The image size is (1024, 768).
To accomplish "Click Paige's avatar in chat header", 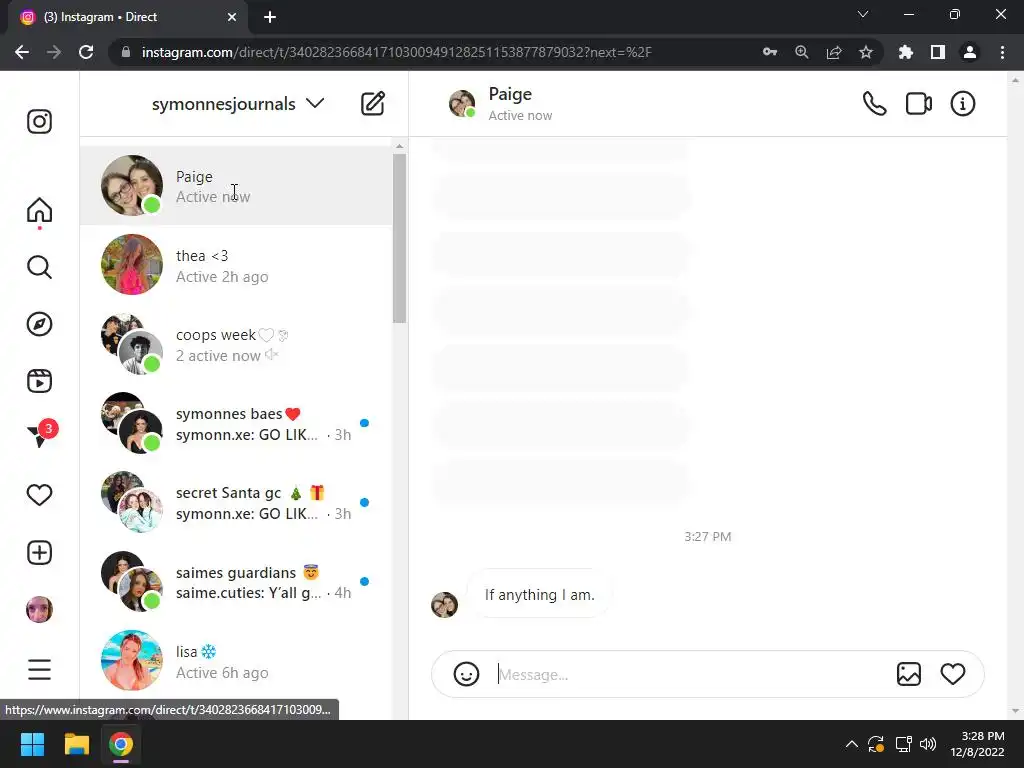I will tap(462, 103).
